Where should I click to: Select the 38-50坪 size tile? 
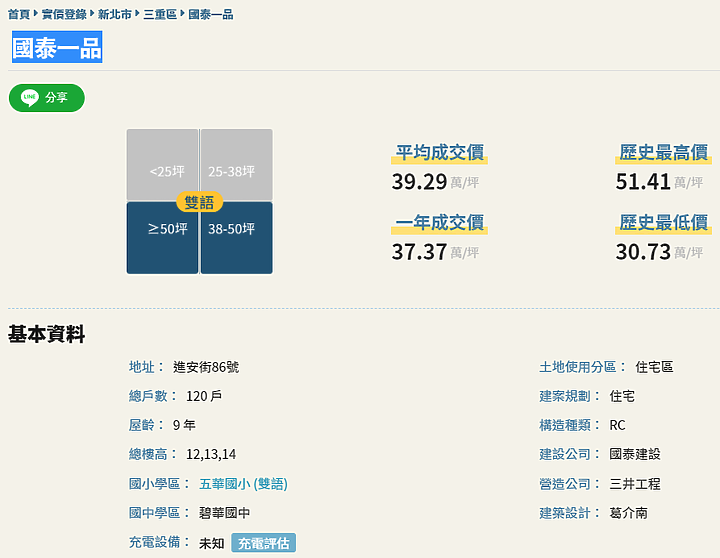point(236,237)
